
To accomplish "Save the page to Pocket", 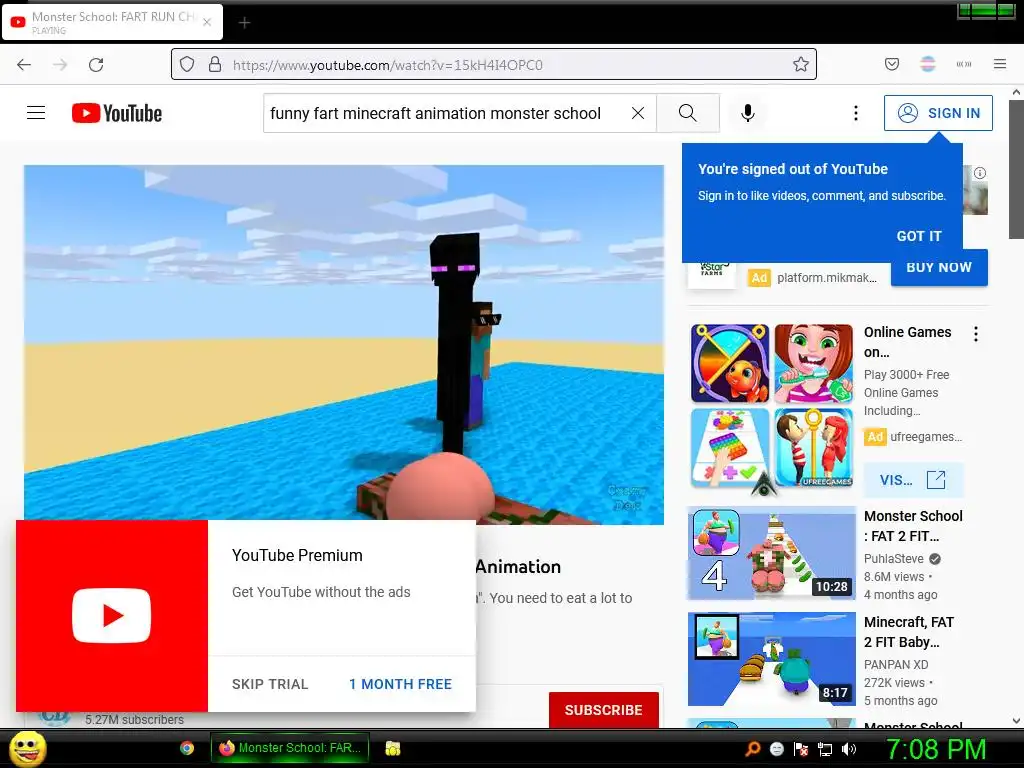I will (891, 64).
